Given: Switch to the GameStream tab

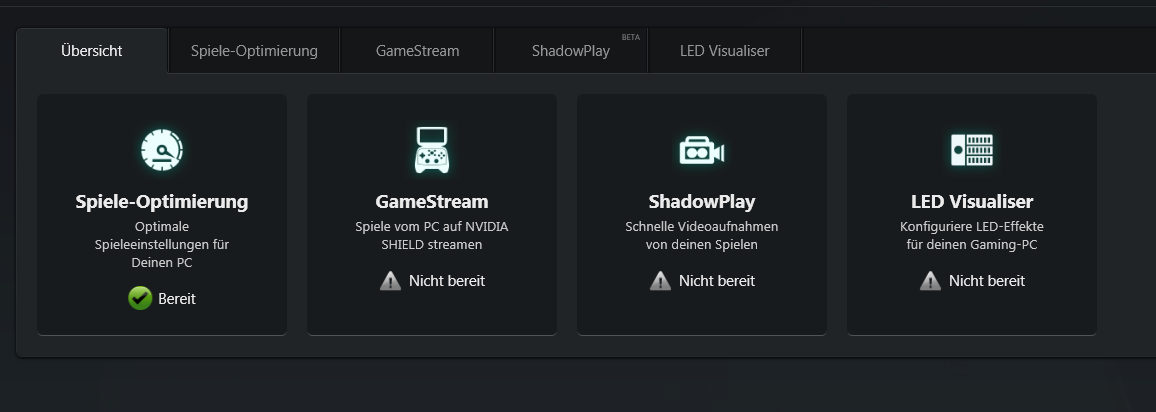Looking at the screenshot, I should [417, 51].
